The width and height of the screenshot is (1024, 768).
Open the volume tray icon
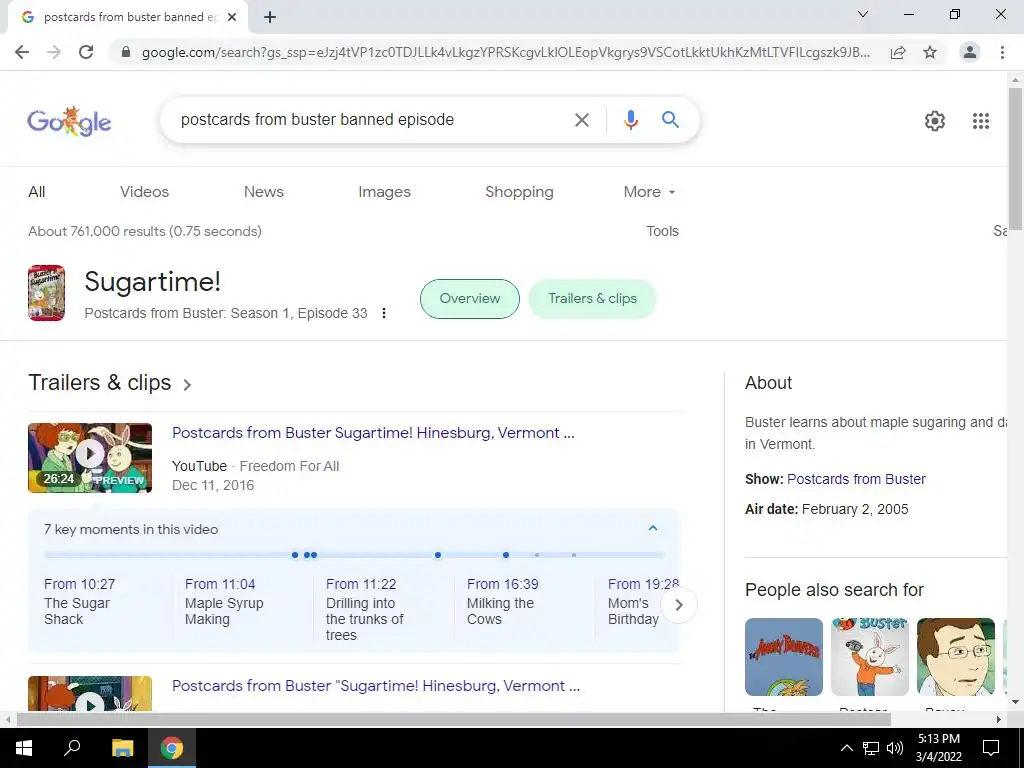tap(895, 748)
